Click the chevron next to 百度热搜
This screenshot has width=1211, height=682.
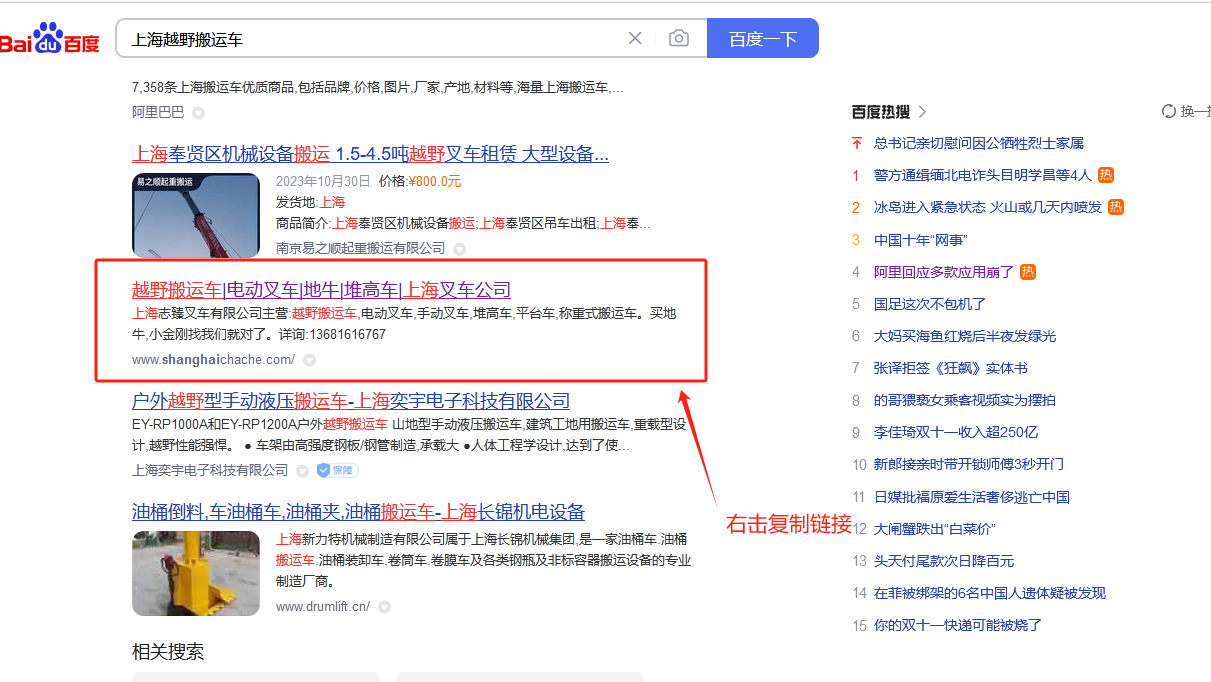pos(922,111)
